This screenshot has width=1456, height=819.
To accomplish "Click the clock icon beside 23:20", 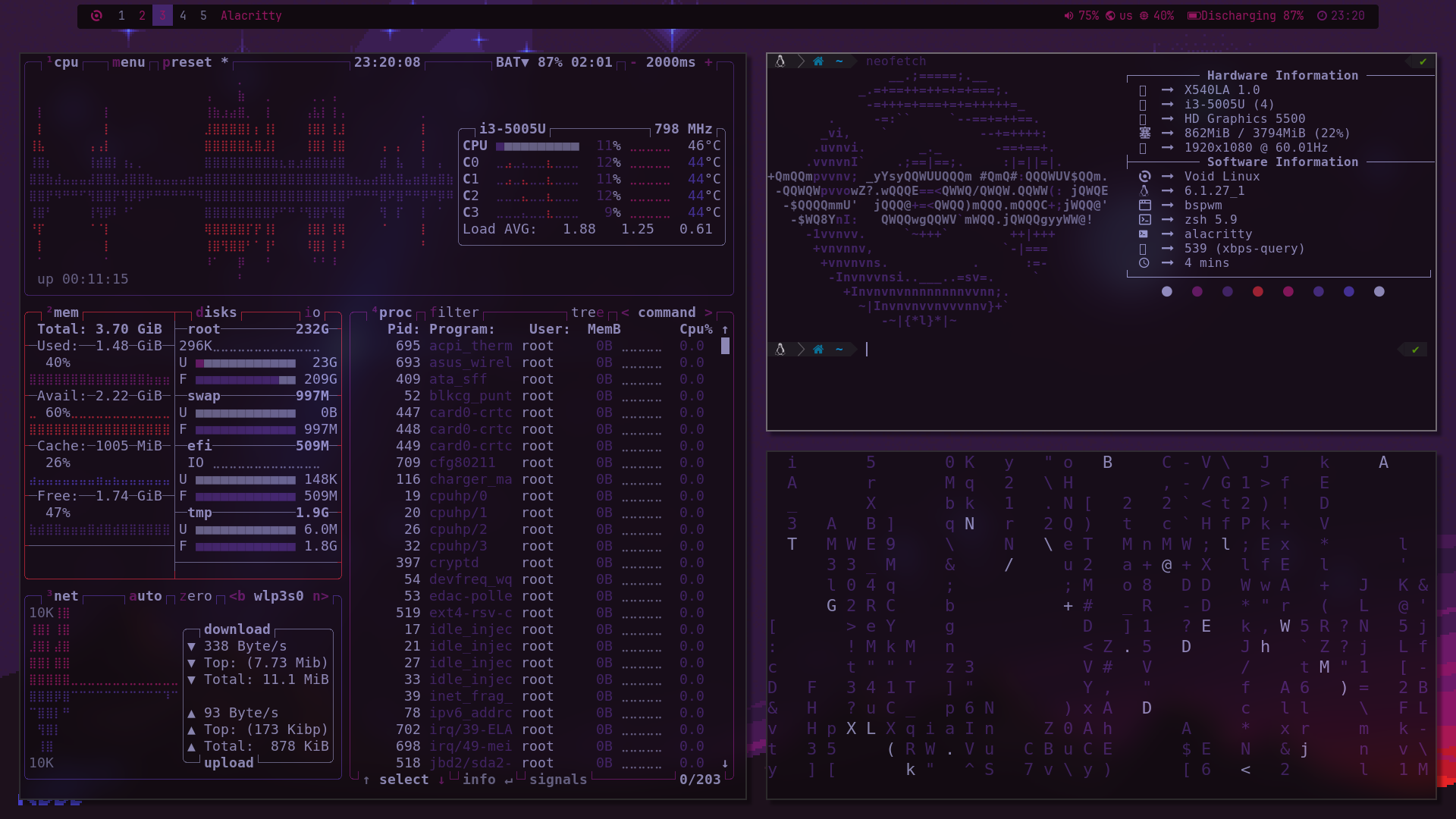I will (1322, 16).
